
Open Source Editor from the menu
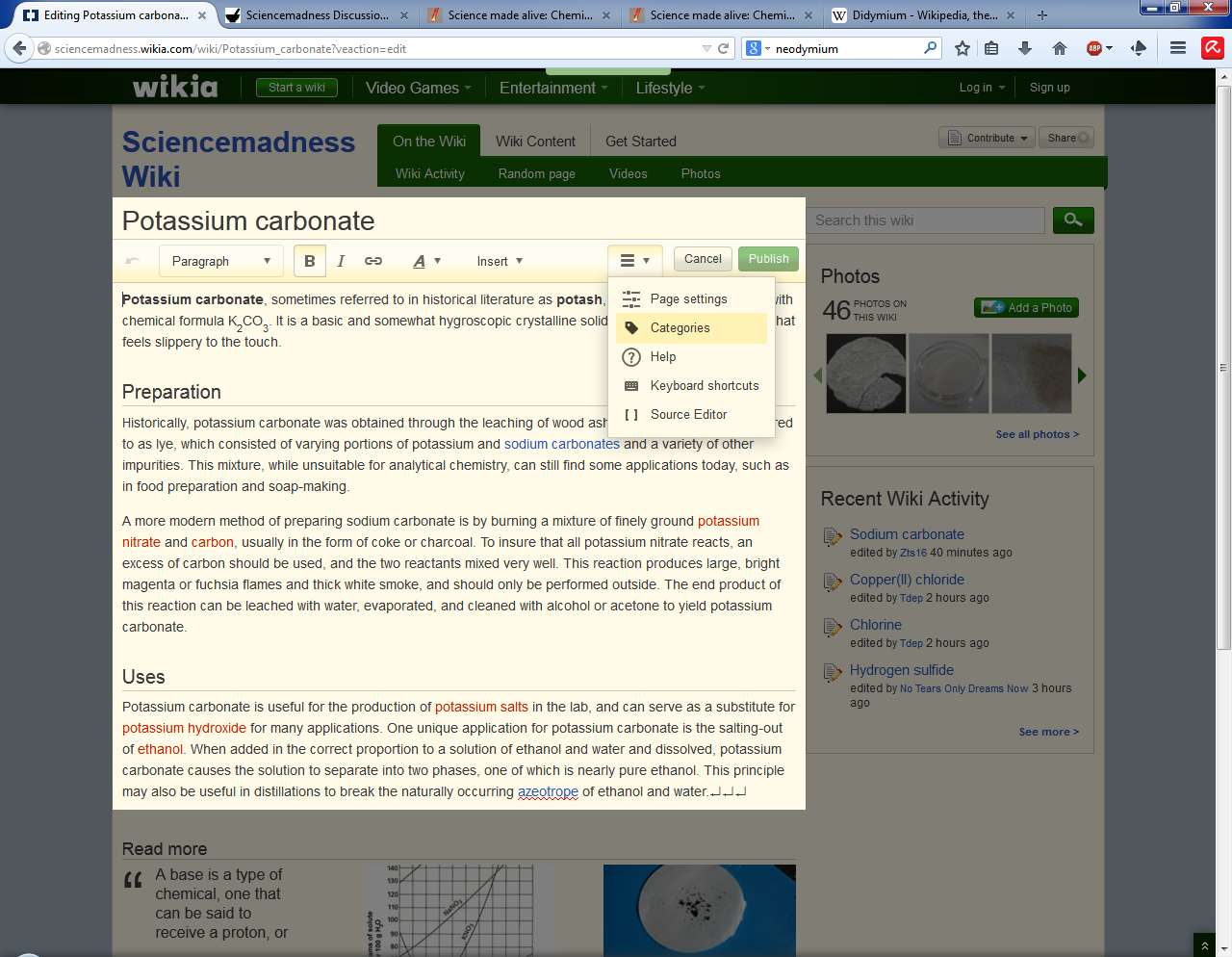click(x=688, y=415)
